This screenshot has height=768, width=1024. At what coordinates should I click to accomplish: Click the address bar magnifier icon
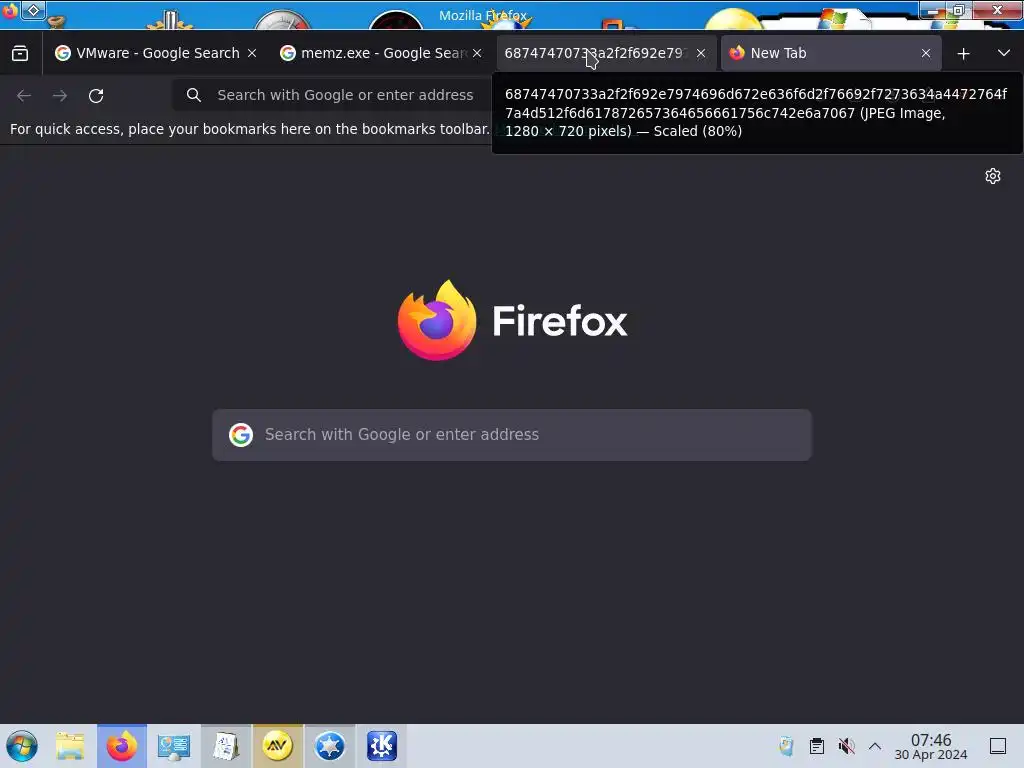193,95
